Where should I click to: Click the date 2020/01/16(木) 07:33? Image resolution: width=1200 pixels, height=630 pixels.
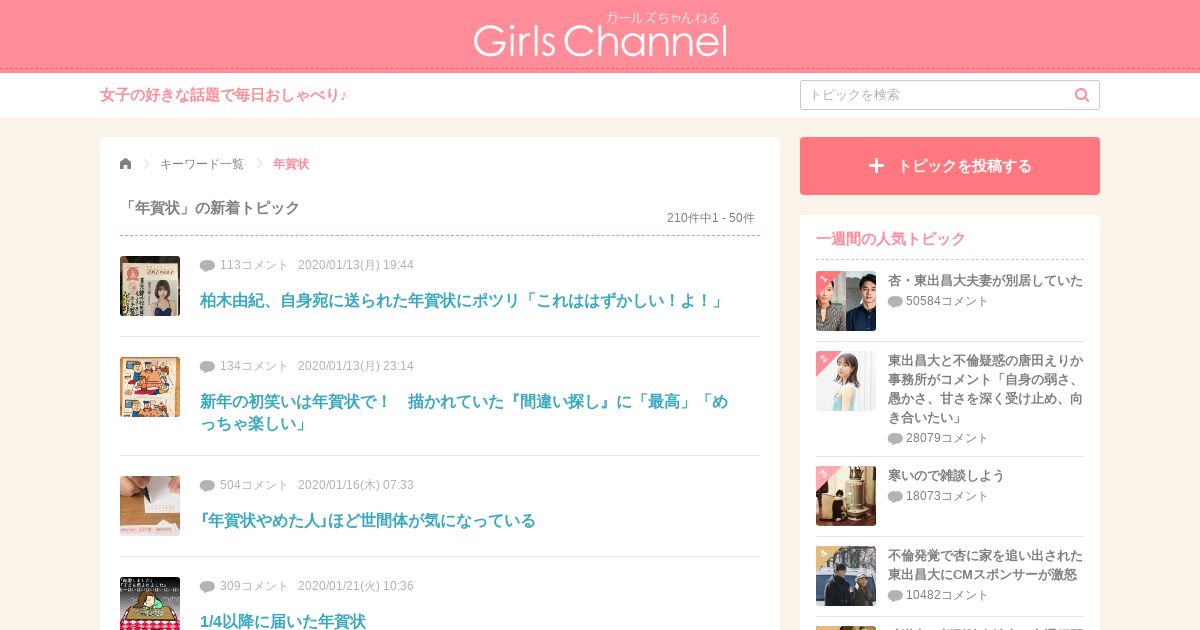click(356, 485)
